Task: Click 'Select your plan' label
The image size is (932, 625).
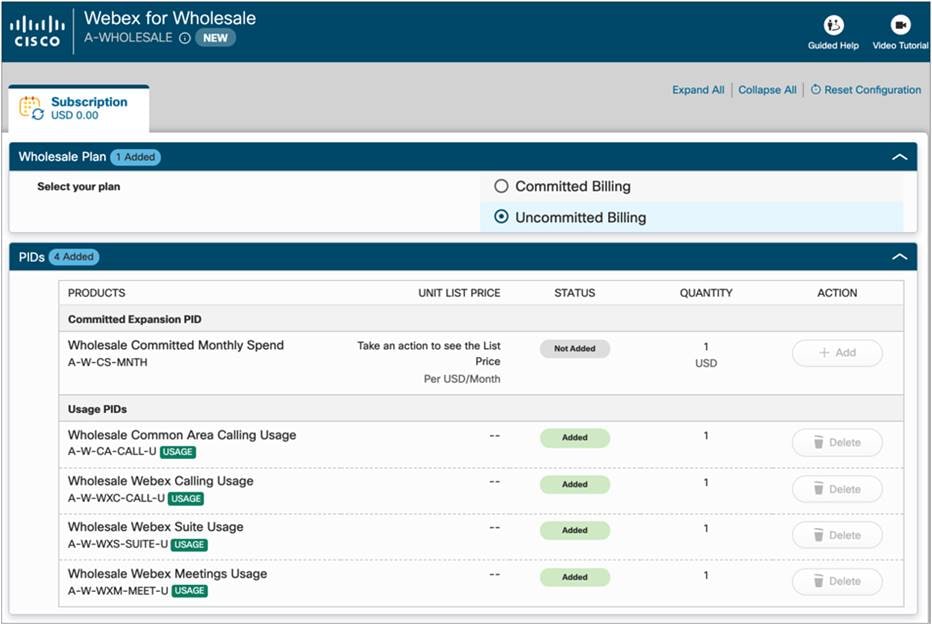Action: 78,187
